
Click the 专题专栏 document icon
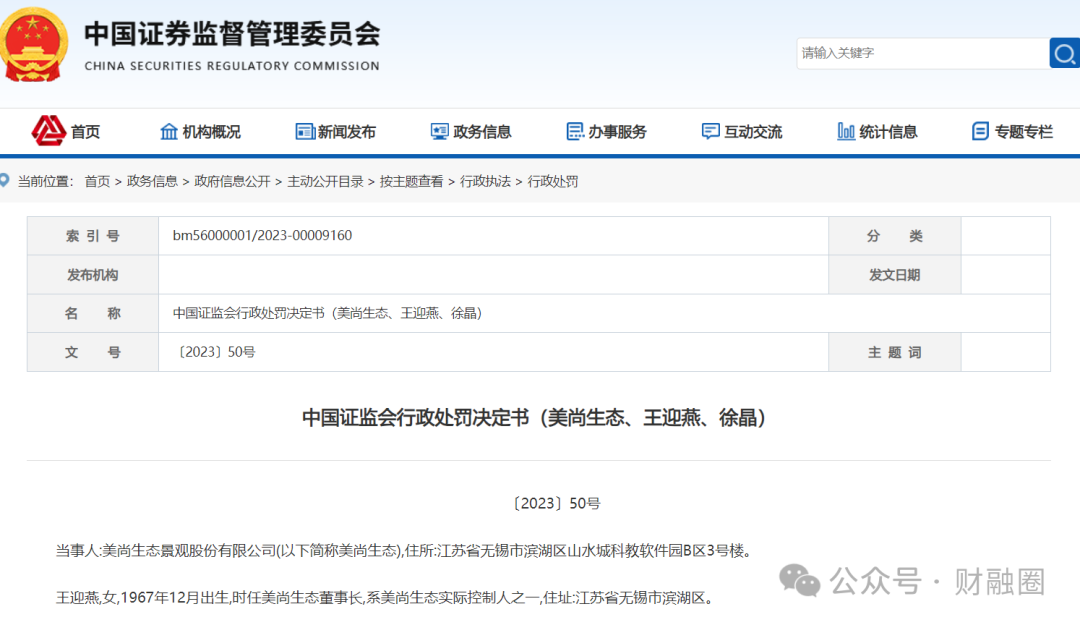point(980,131)
